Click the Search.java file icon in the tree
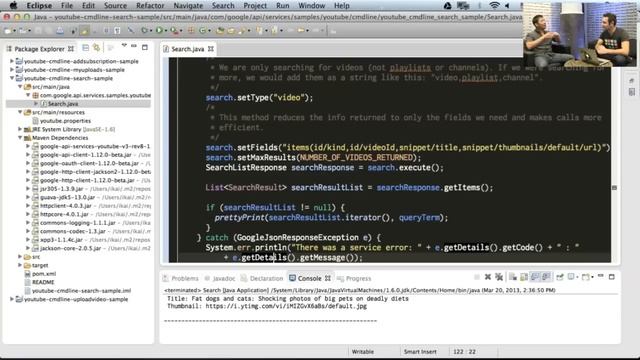The image size is (640, 360). [43, 104]
